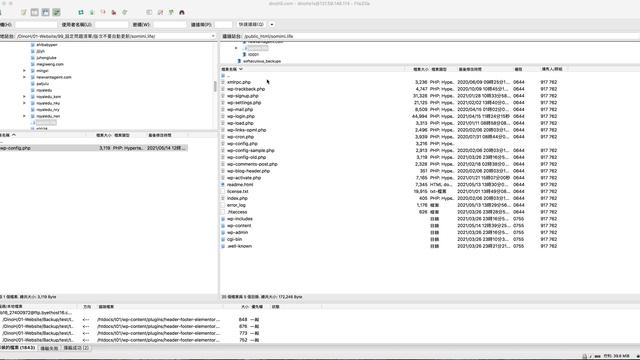Screen dimensions: 640x360
Task: Expand royaledu_nen folder in local tree
Action: (x=24, y=116)
